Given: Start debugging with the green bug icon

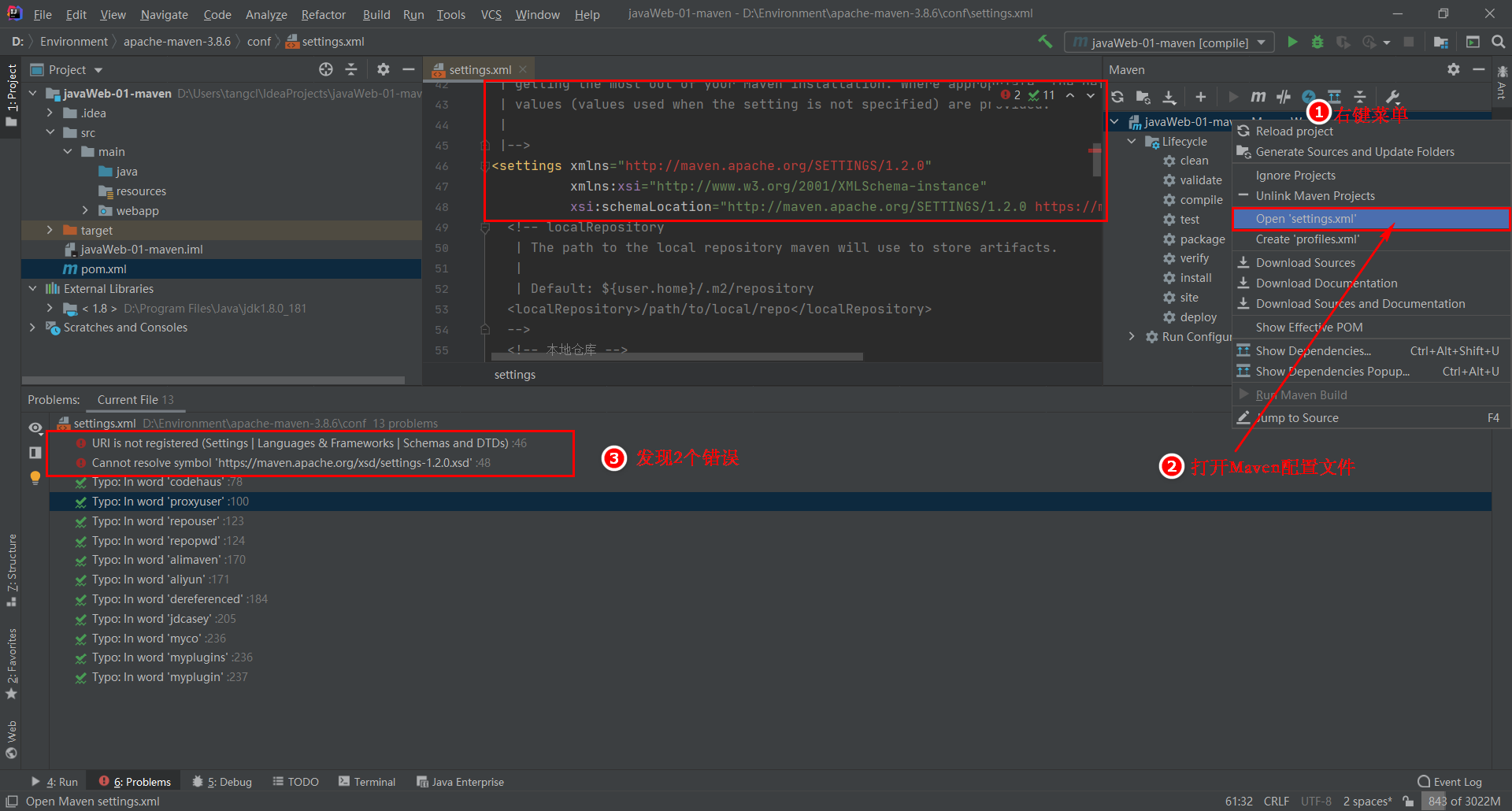Looking at the screenshot, I should click(1317, 42).
